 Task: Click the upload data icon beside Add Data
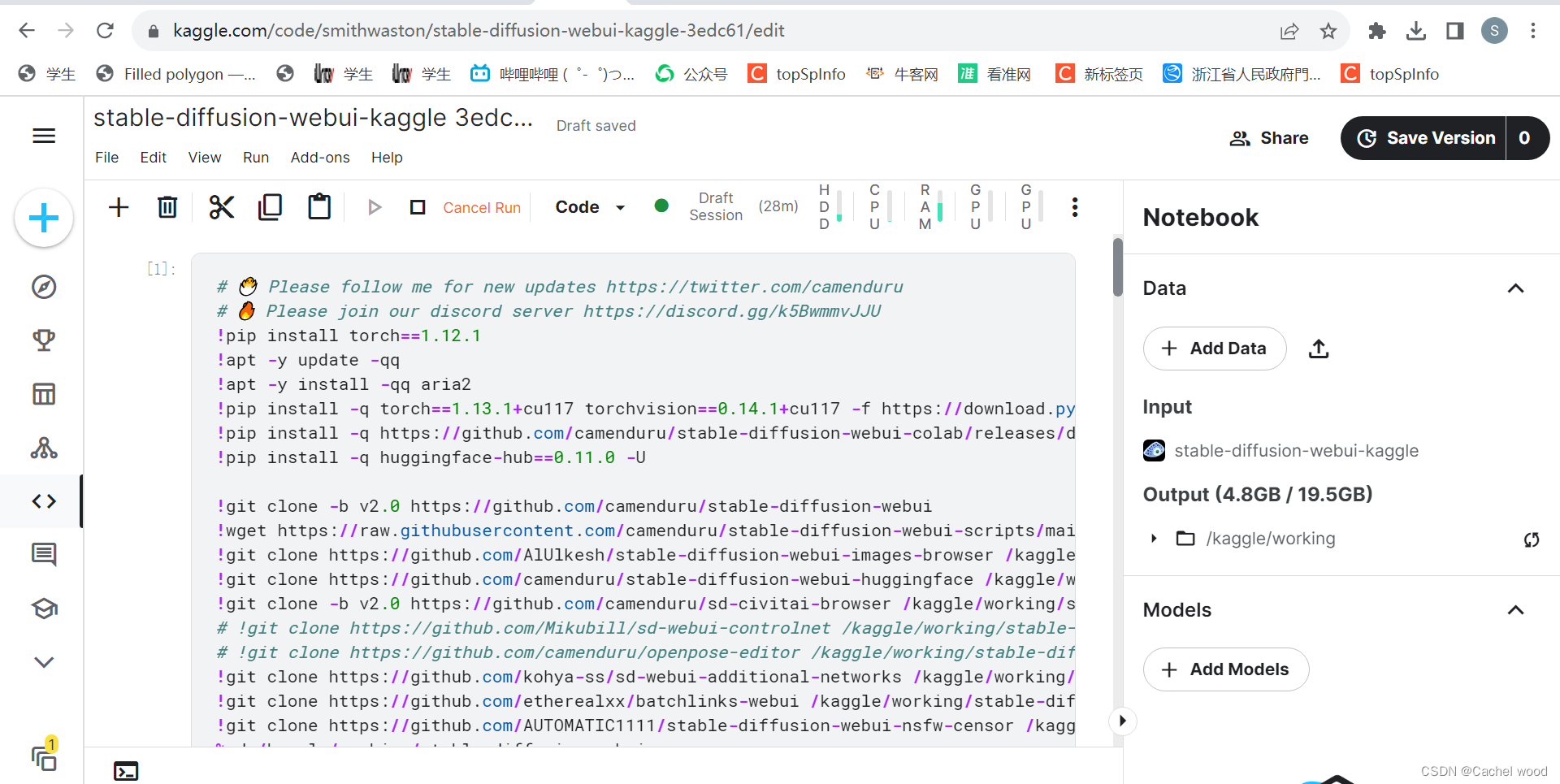pos(1319,349)
